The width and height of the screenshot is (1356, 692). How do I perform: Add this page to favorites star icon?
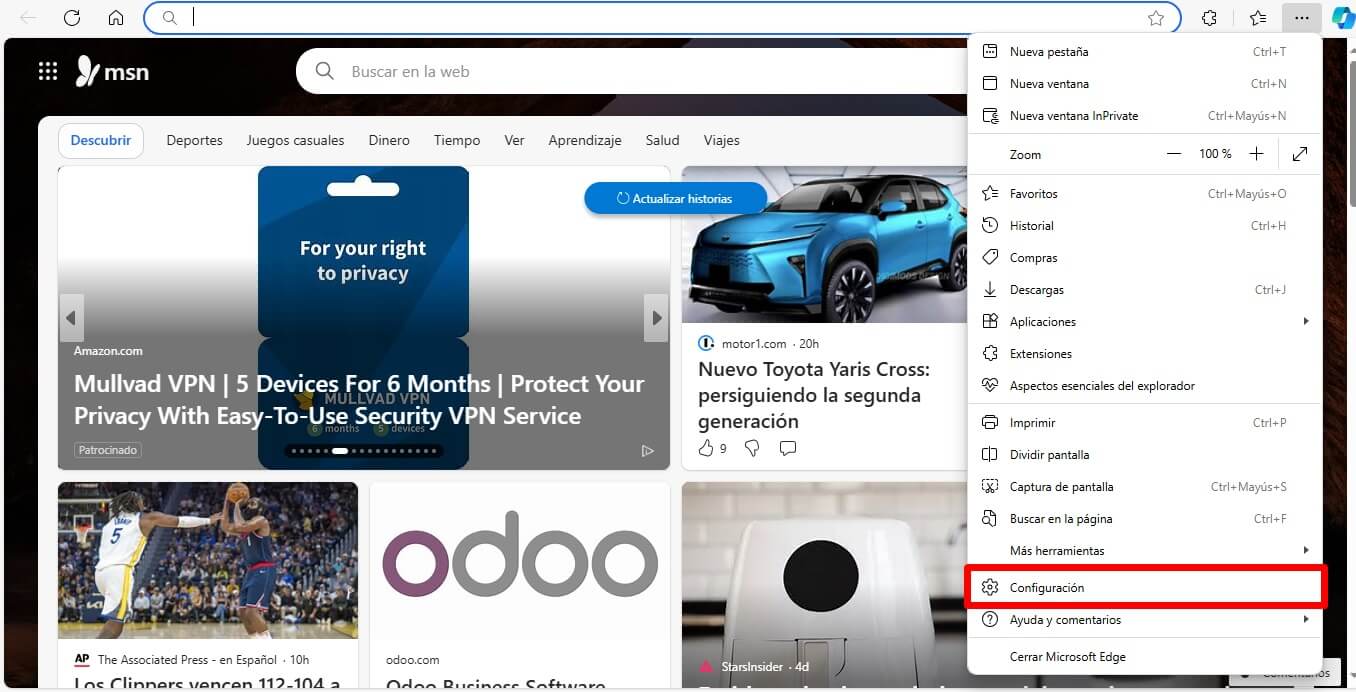[1156, 18]
